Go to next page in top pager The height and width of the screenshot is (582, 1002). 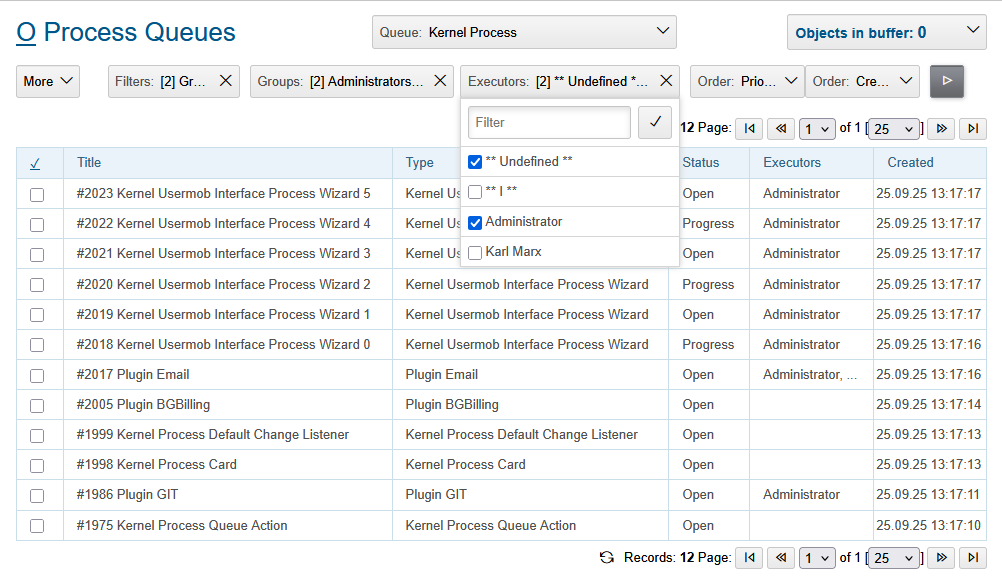[940, 128]
